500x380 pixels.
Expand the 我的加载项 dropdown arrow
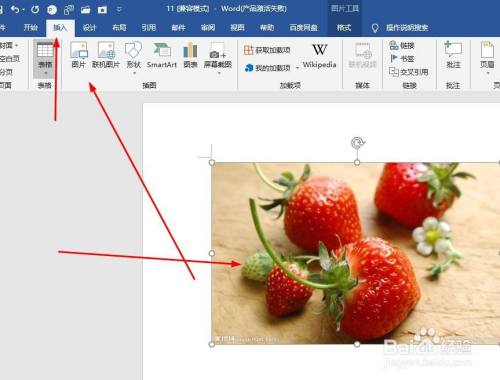(297, 68)
